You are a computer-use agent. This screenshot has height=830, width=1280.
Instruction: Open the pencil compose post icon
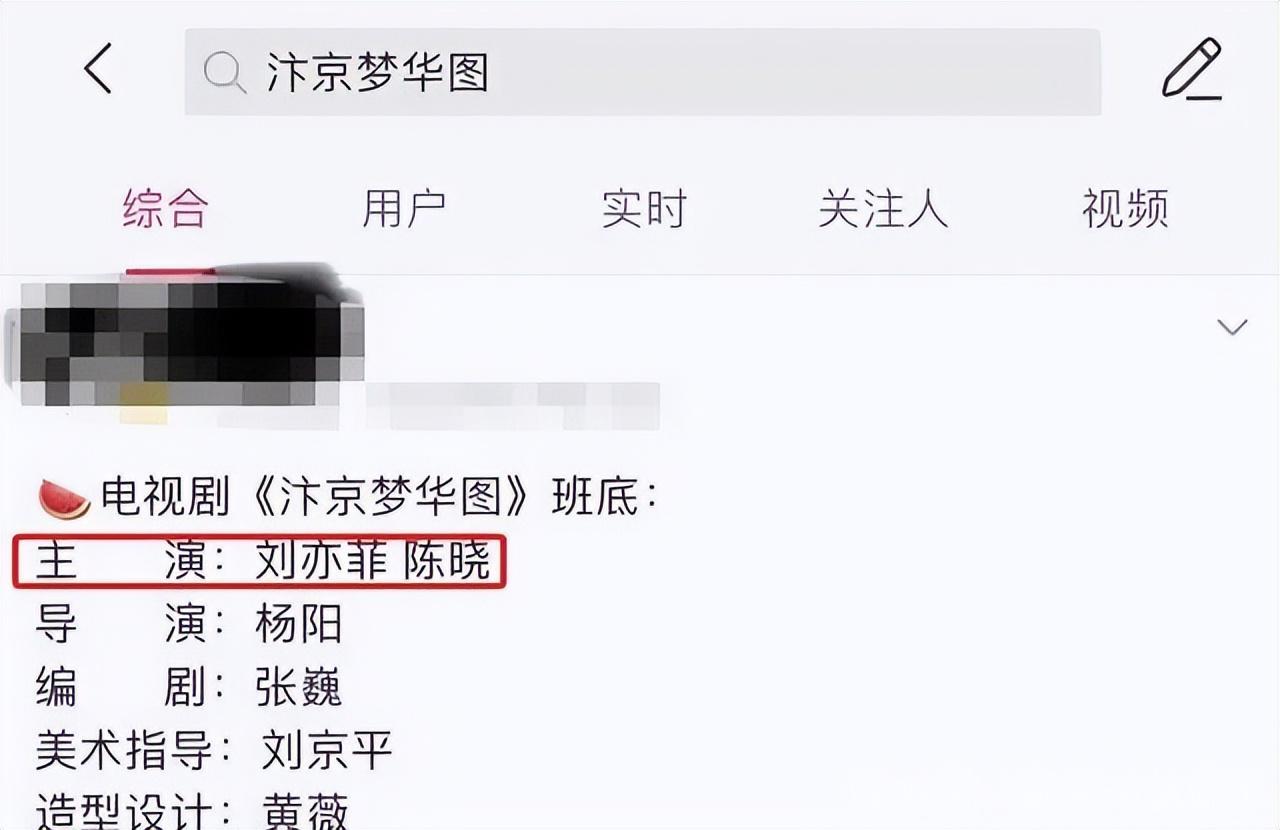click(1192, 68)
